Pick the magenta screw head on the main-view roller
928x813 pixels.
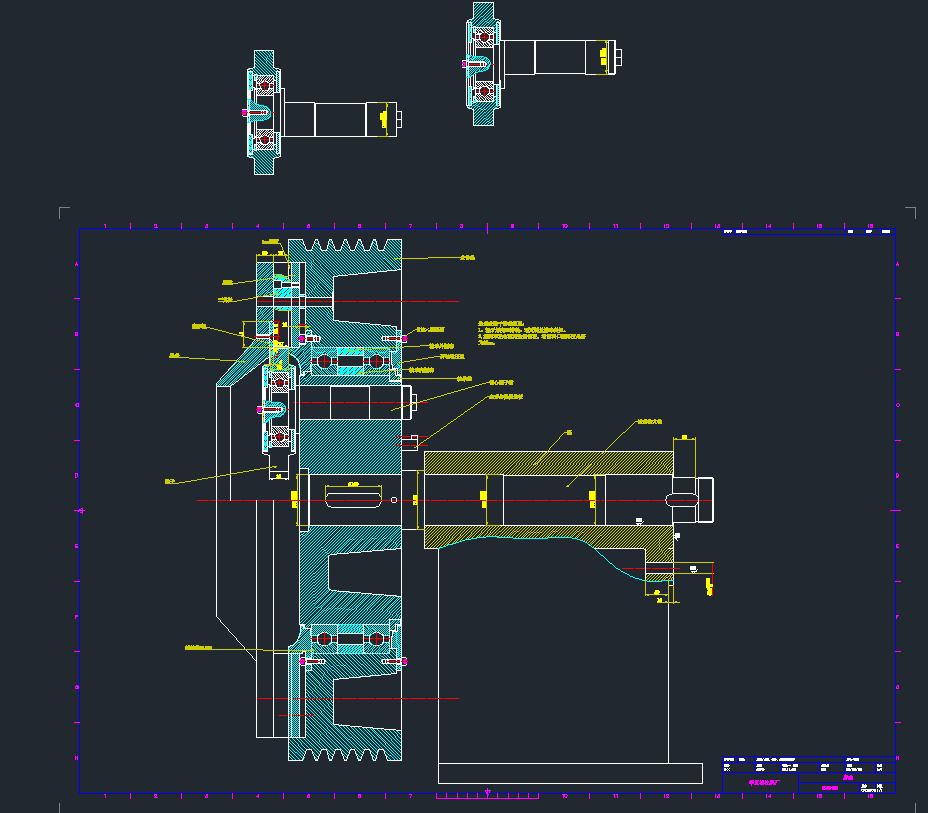tap(259, 409)
